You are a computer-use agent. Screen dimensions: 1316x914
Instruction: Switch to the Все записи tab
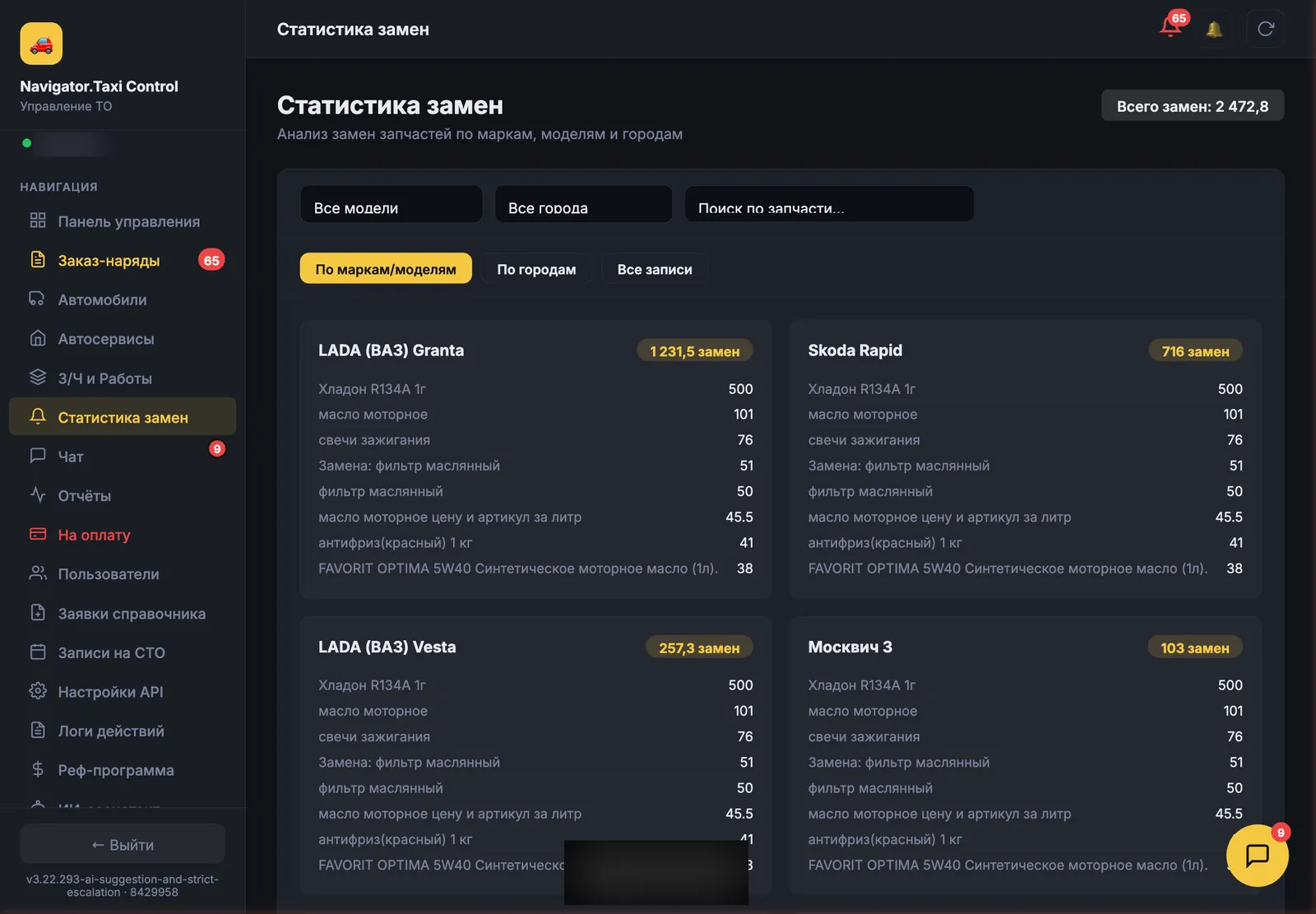click(x=655, y=269)
